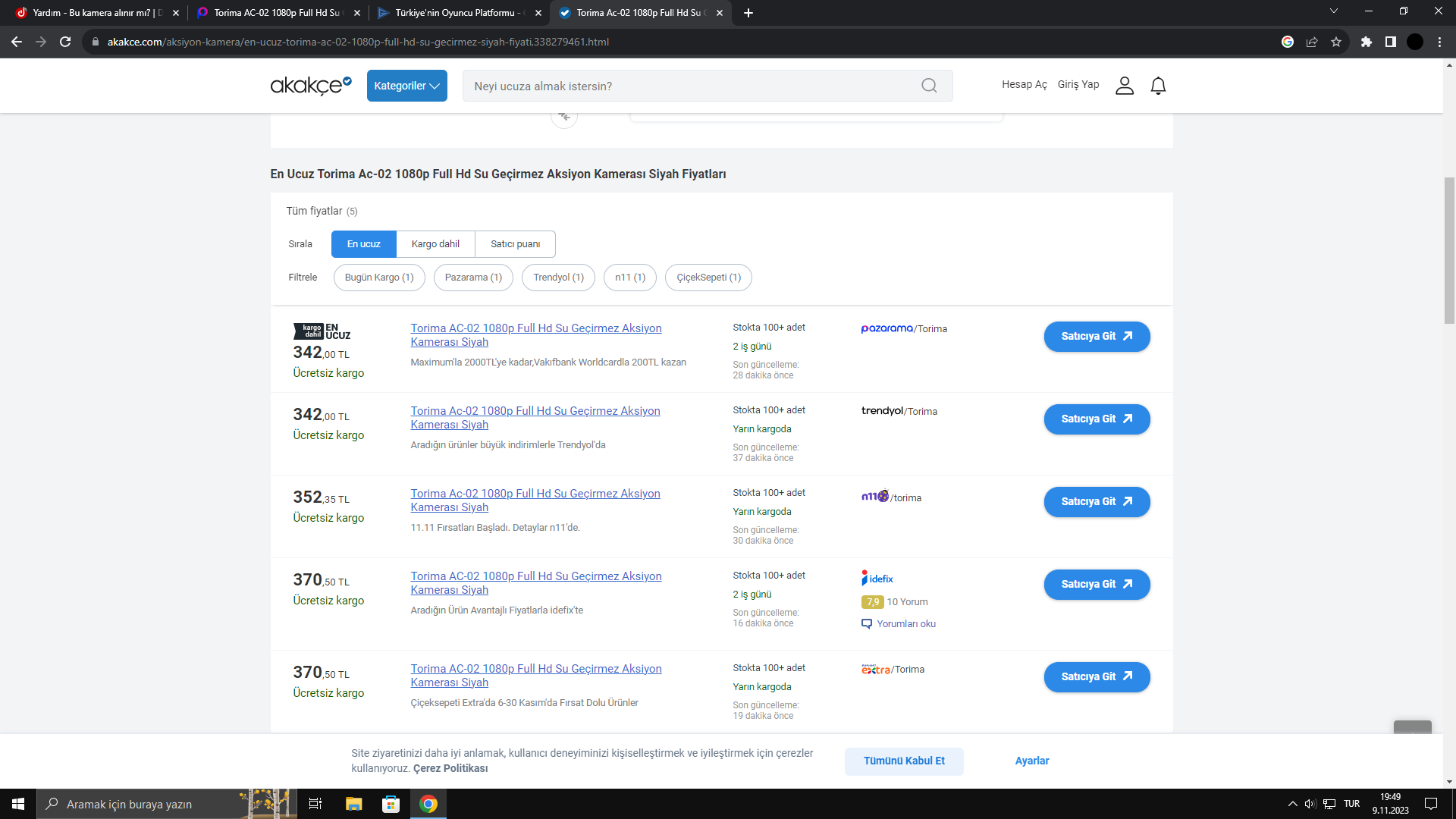Show hidden system tray icons
The image size is (1456, 819).
pyautogui.click(x=1292, y=804)
